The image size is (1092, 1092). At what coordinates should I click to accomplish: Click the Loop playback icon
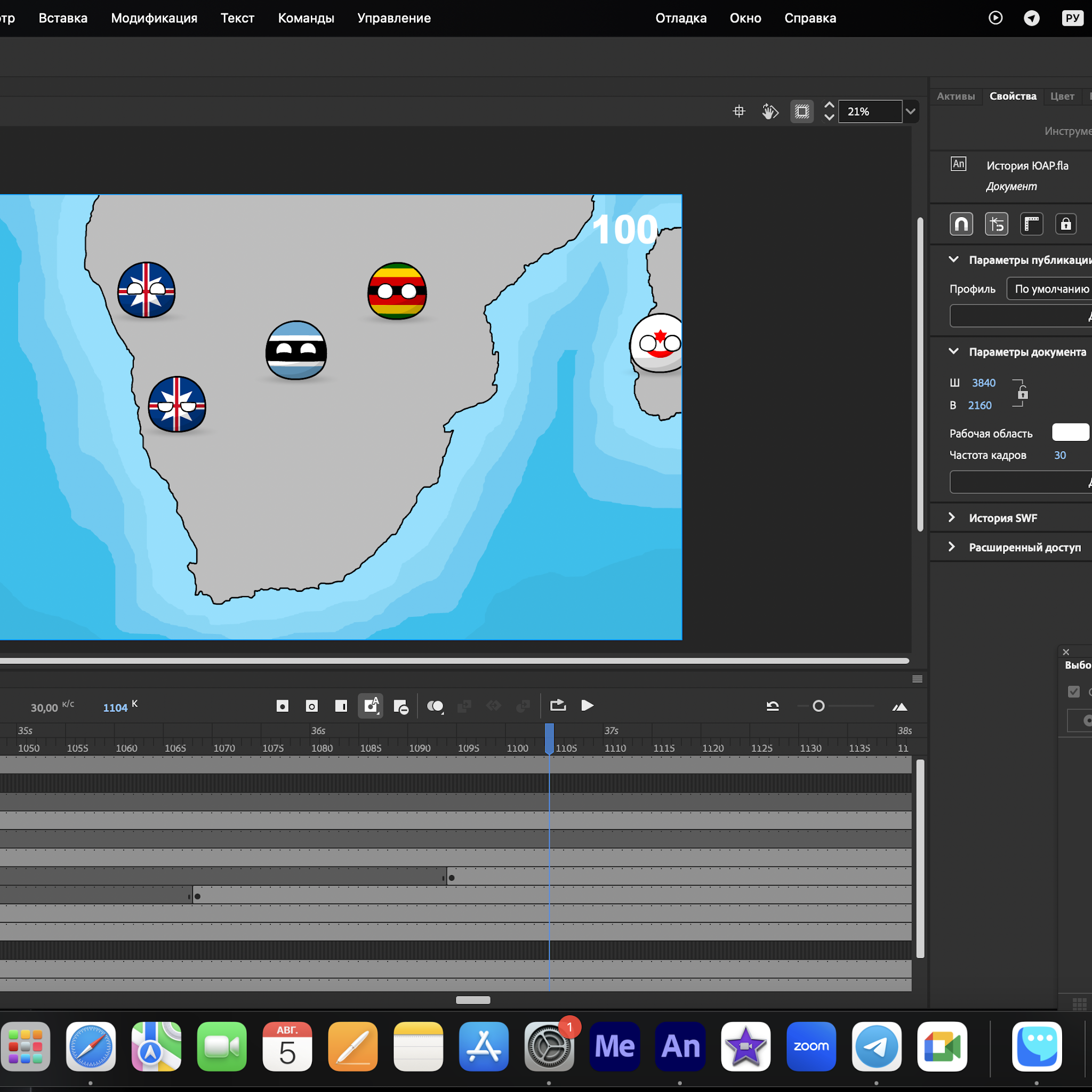click(558, 705)
